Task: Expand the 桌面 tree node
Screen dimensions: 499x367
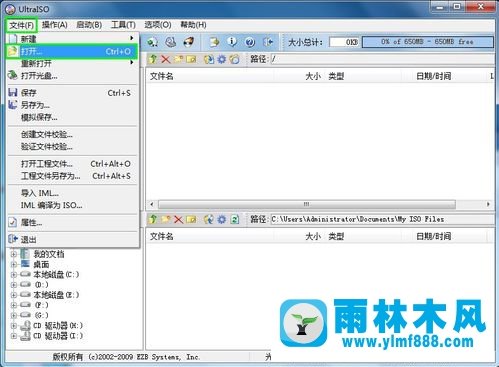Action: (14, 265)
